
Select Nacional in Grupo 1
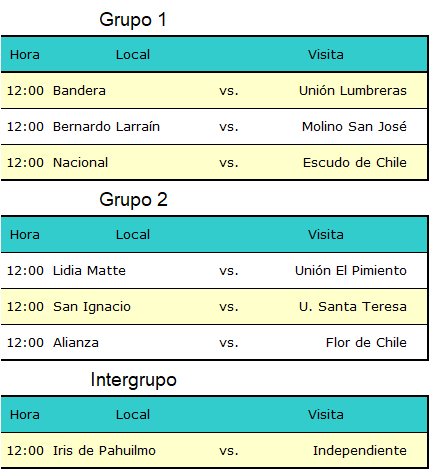(81, 163)
